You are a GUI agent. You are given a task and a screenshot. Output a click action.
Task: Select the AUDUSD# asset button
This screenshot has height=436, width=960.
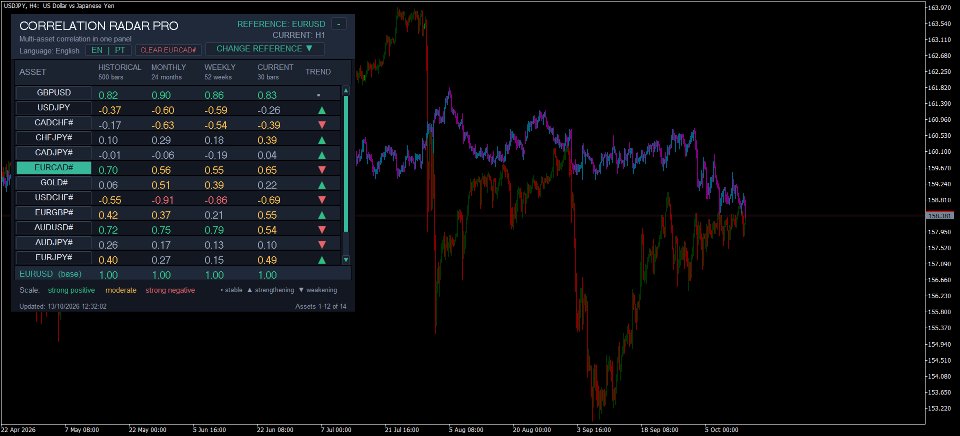pyautogui.click(x=54, y=228)
